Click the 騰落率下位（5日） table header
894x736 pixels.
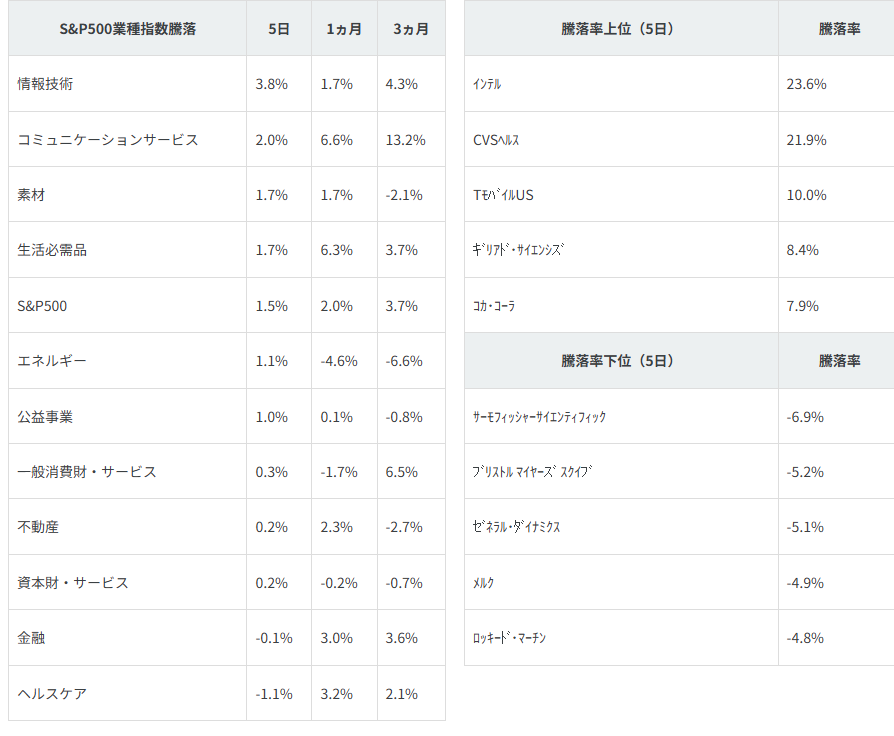coord(618,361)
